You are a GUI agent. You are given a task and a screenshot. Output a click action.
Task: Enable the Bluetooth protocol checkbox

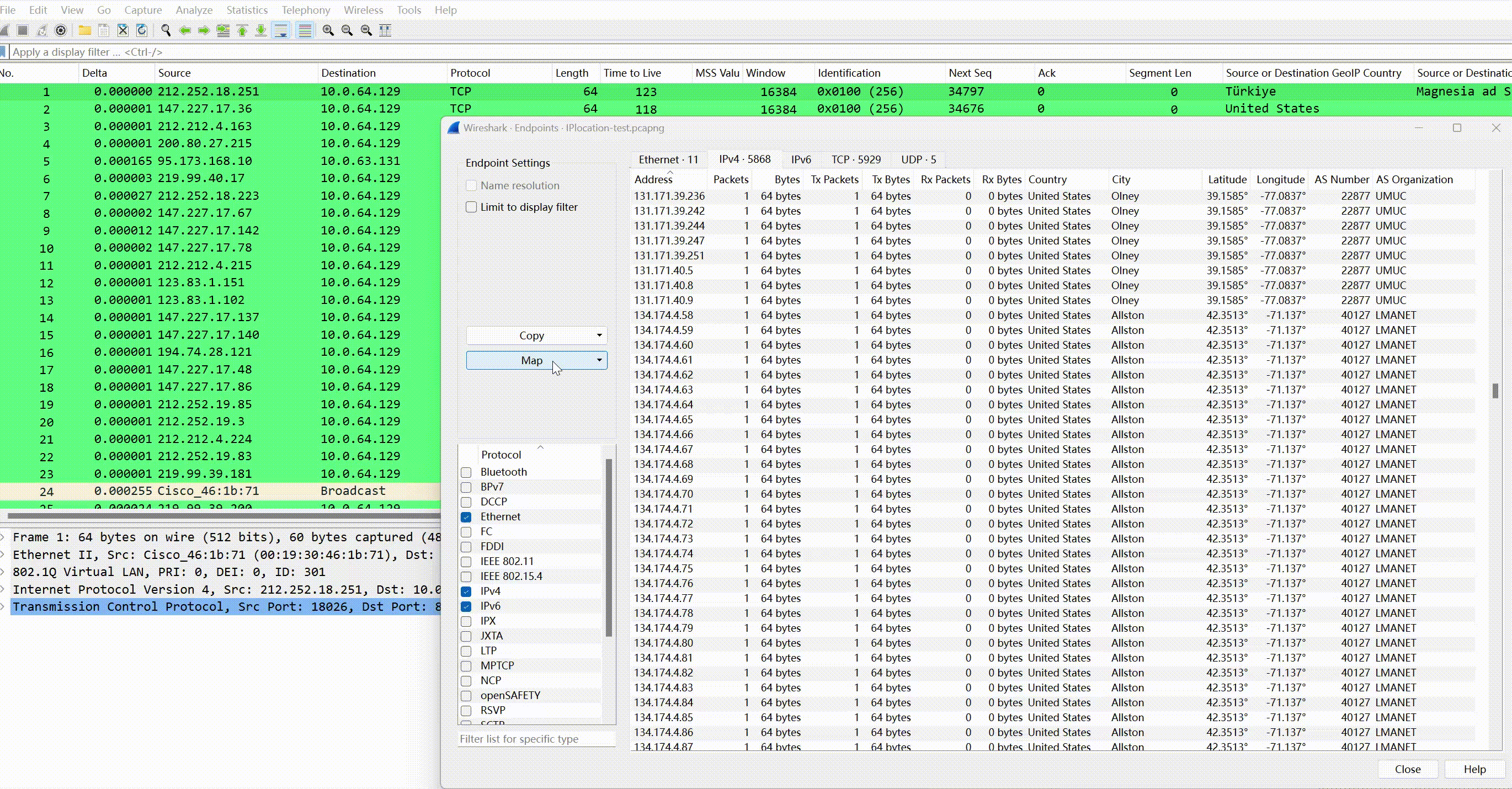click(x=467, y=473)
